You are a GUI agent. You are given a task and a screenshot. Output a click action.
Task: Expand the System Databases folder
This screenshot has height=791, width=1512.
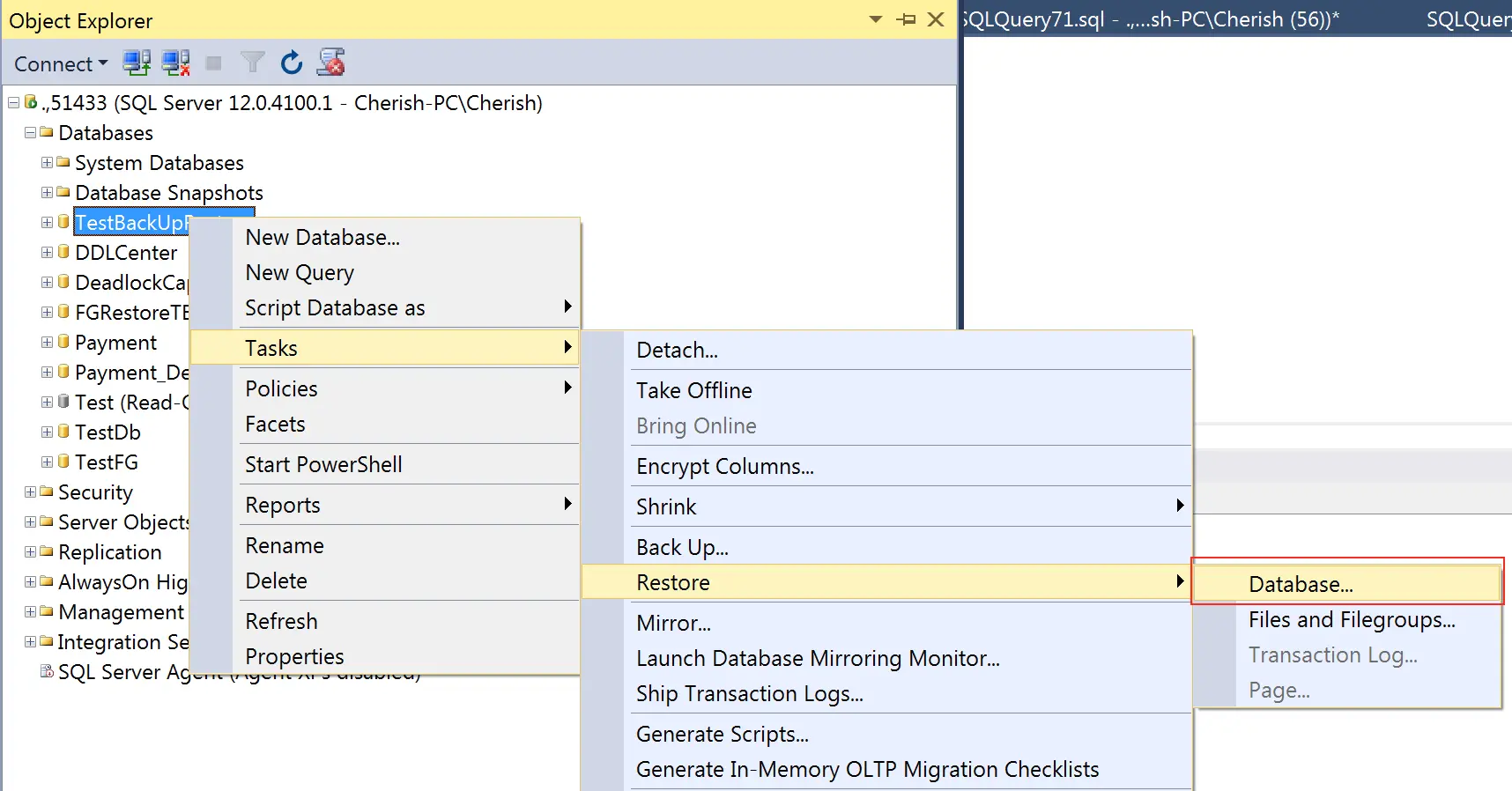coord(47,163)
